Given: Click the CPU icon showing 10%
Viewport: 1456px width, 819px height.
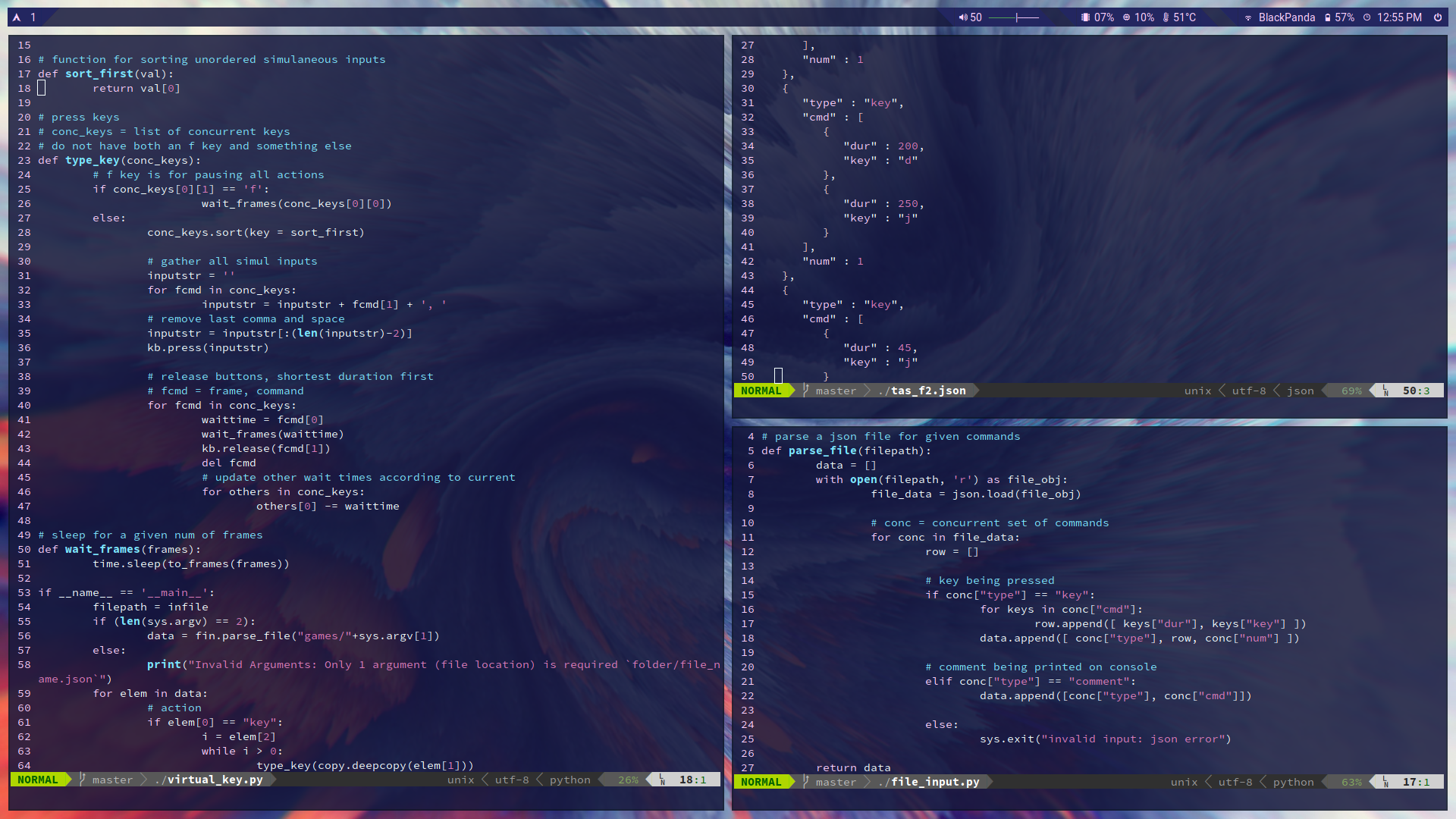Looking at the screenshot, I should coord(1126,17).
